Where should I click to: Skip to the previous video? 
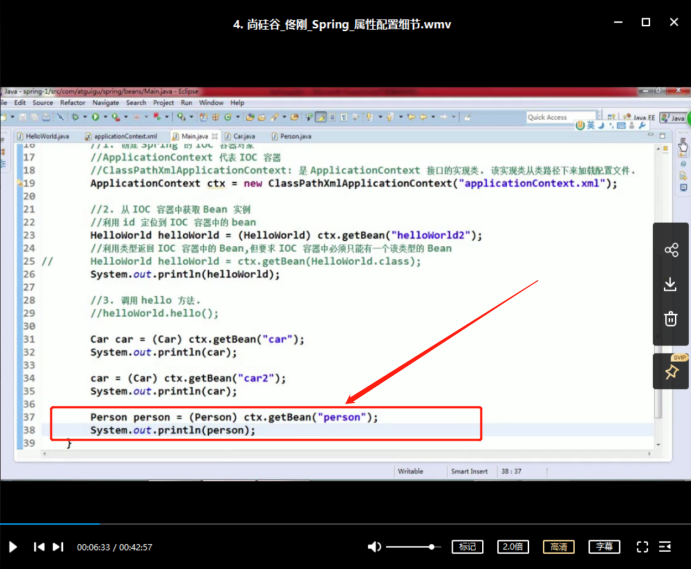tap(39, 547)
